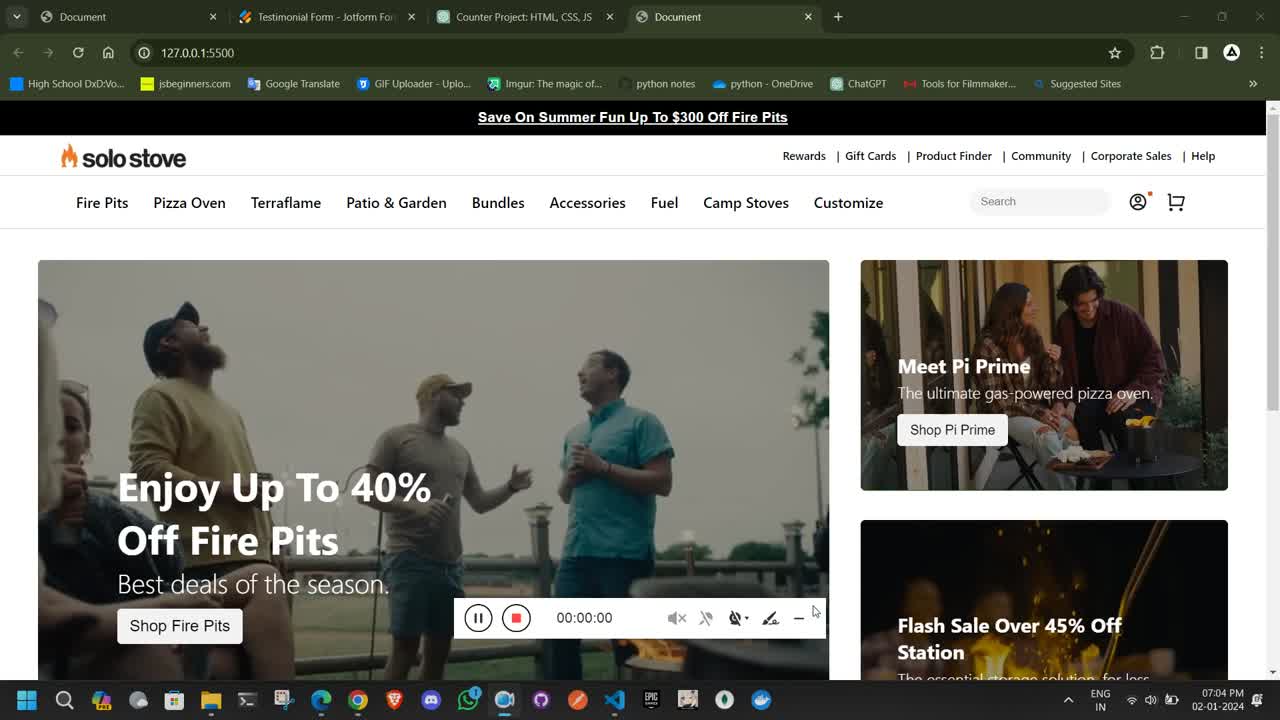Open the recorder's annotation pen tool
Screen dimensions: 1280x720
click(x=770, y=618)
